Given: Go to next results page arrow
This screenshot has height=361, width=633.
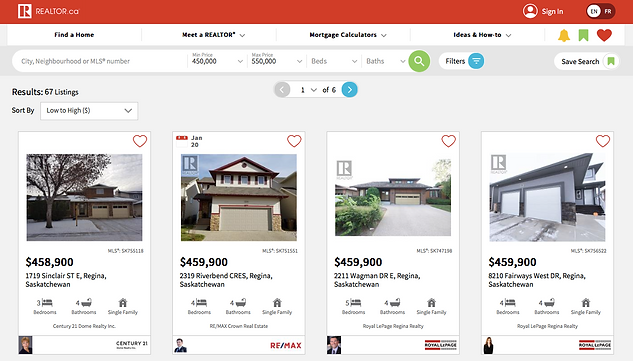Looking at the screenshot, I should click(350, 90).
